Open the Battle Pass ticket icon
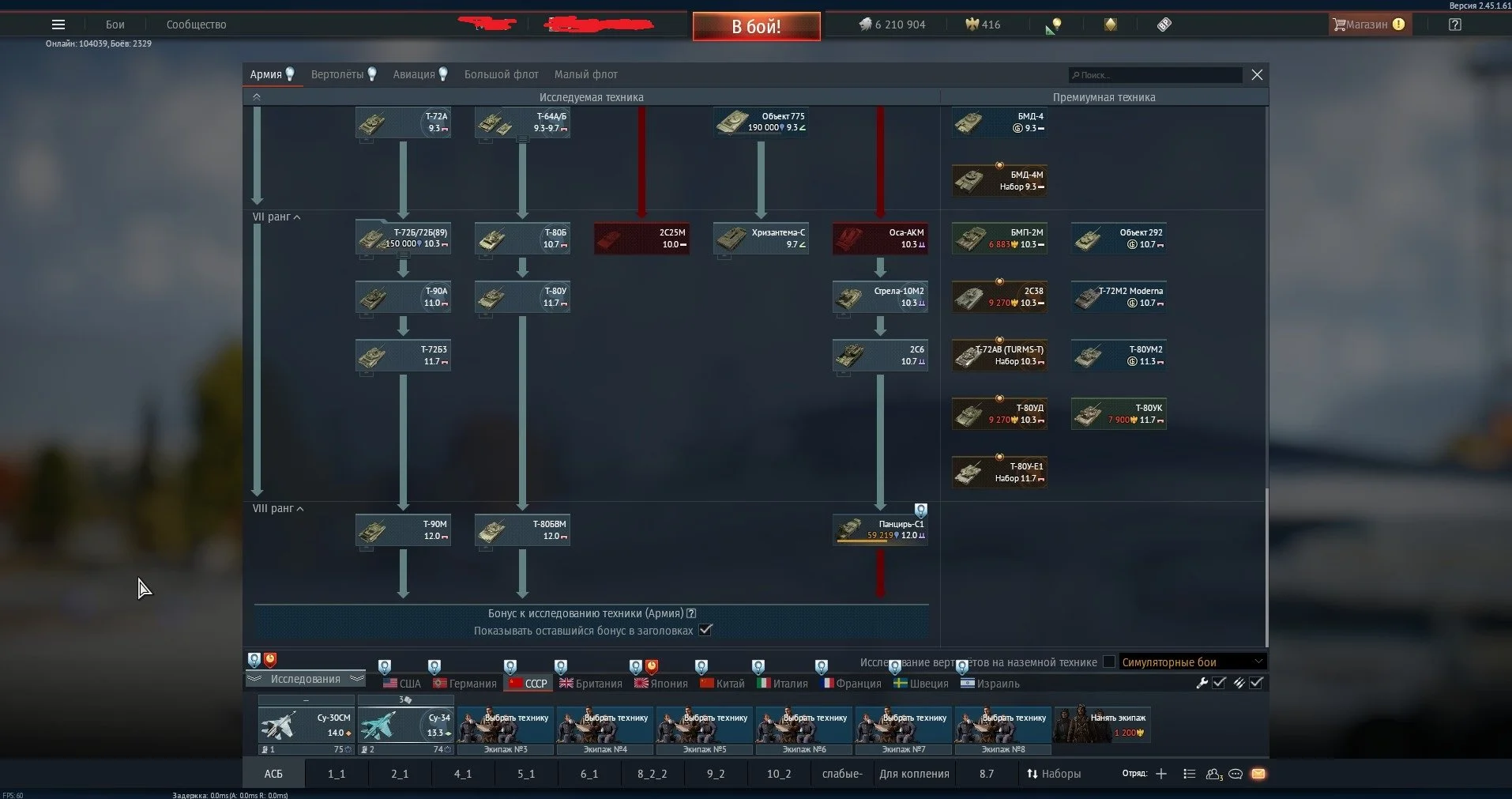1512x799 pixels. (1164, 24)
